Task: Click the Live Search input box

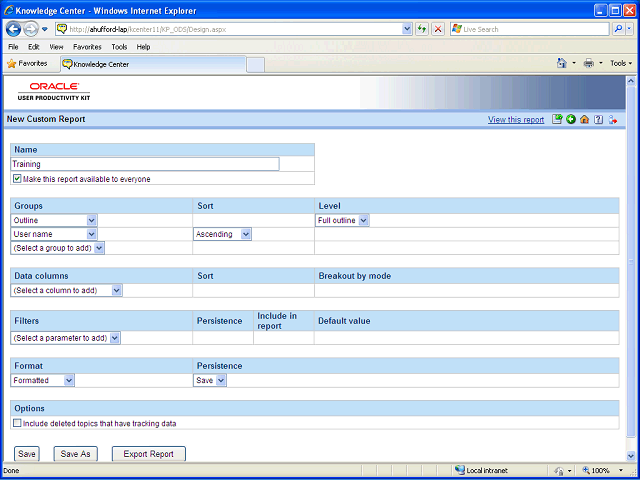Action: pyautogui.click(x=530, y=29)
